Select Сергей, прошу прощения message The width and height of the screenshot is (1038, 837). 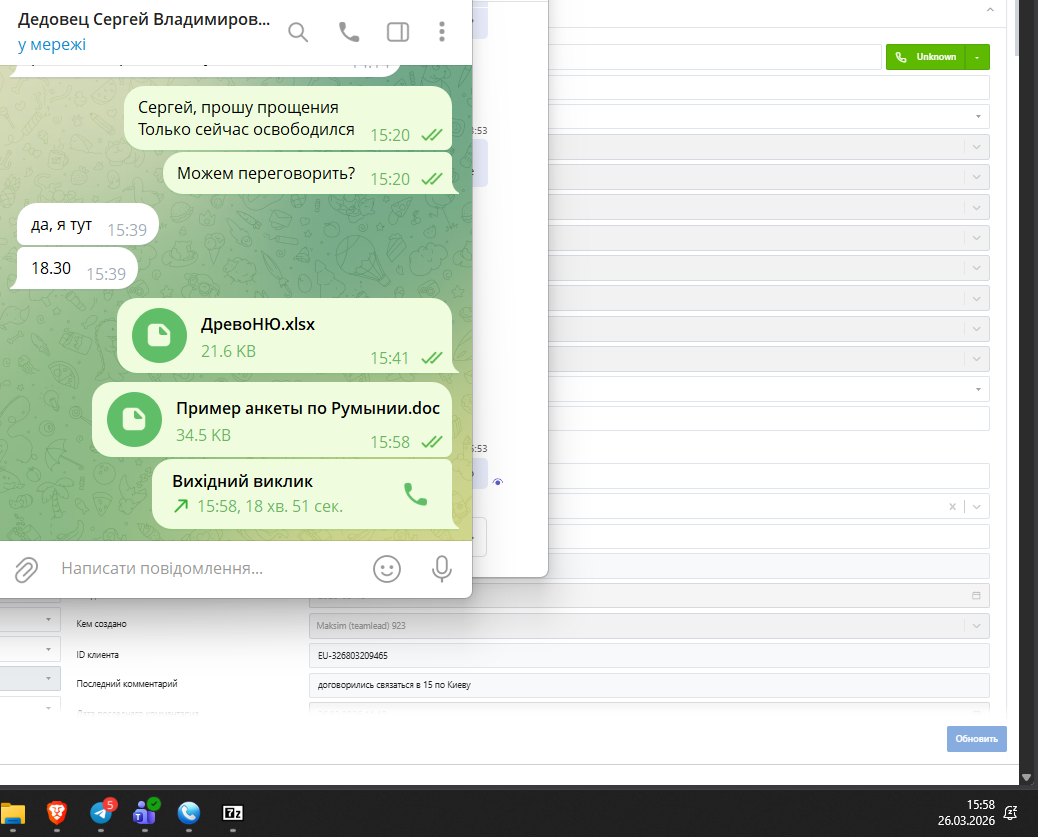[288, 118]
